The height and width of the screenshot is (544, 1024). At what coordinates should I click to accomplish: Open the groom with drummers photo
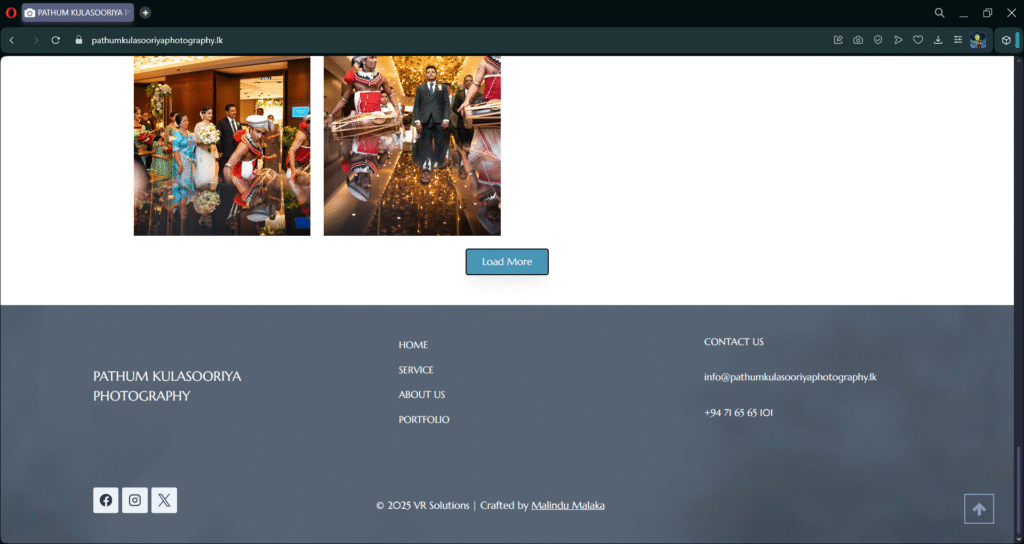412,146
